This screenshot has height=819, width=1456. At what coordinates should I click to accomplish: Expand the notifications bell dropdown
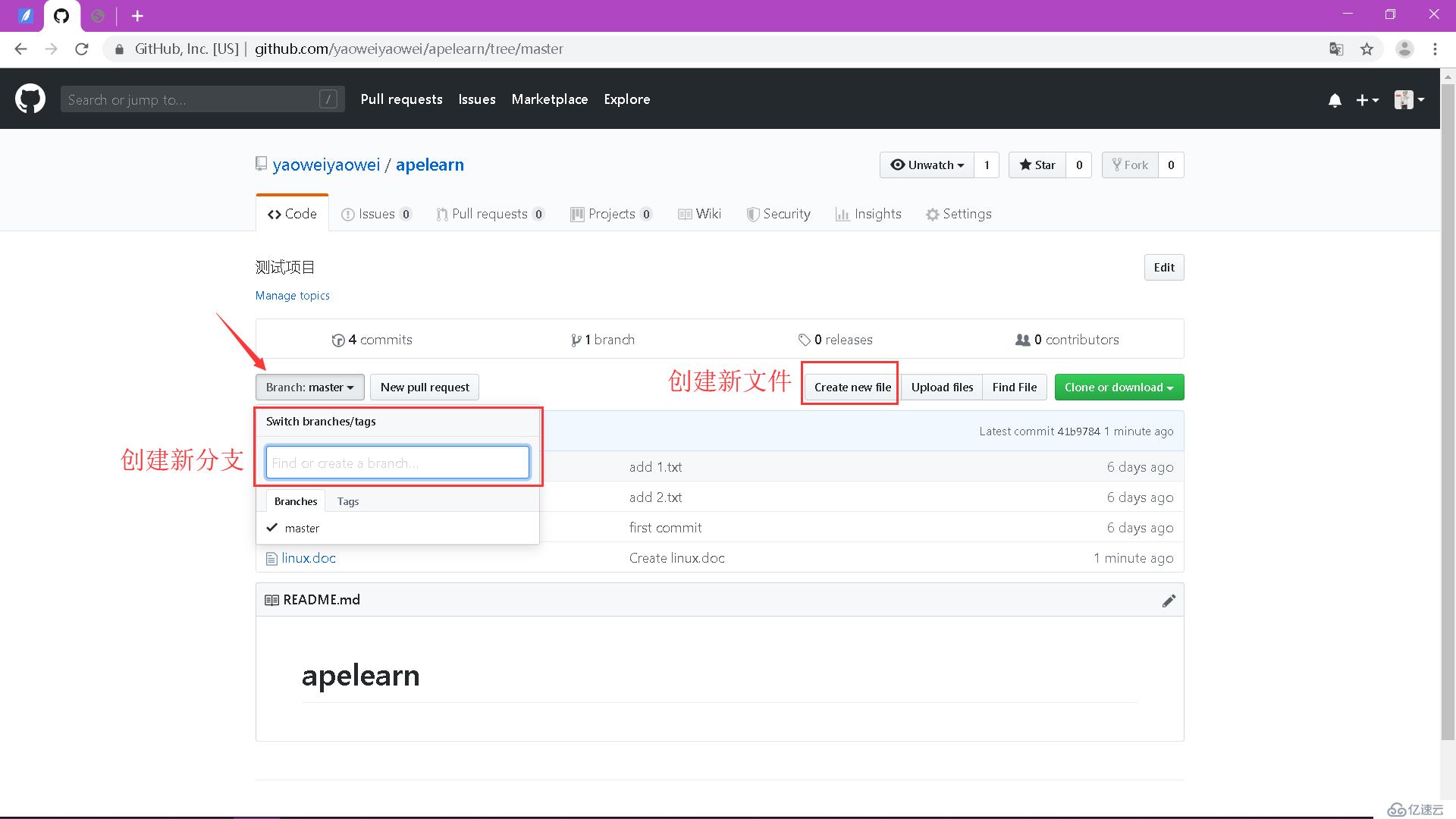(1335, 100)
